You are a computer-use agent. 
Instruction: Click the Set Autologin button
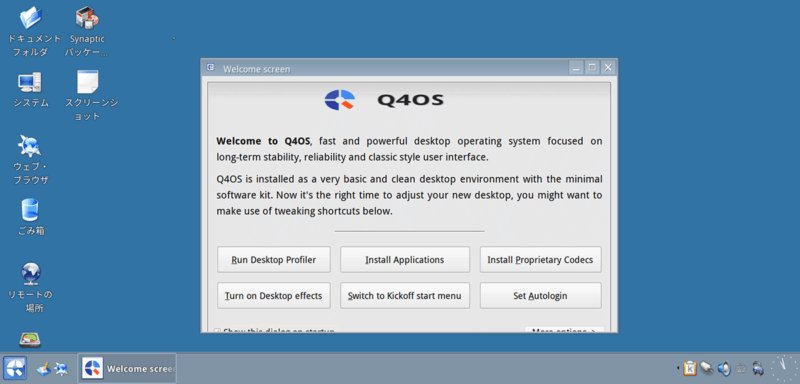pos(540,295)
